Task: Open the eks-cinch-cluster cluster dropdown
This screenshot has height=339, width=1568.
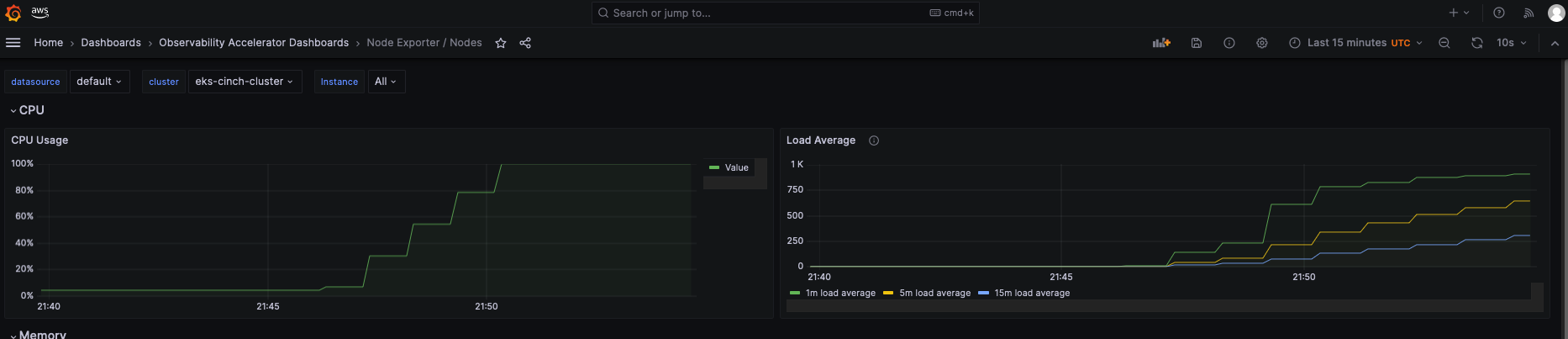Action: point(245,82)
